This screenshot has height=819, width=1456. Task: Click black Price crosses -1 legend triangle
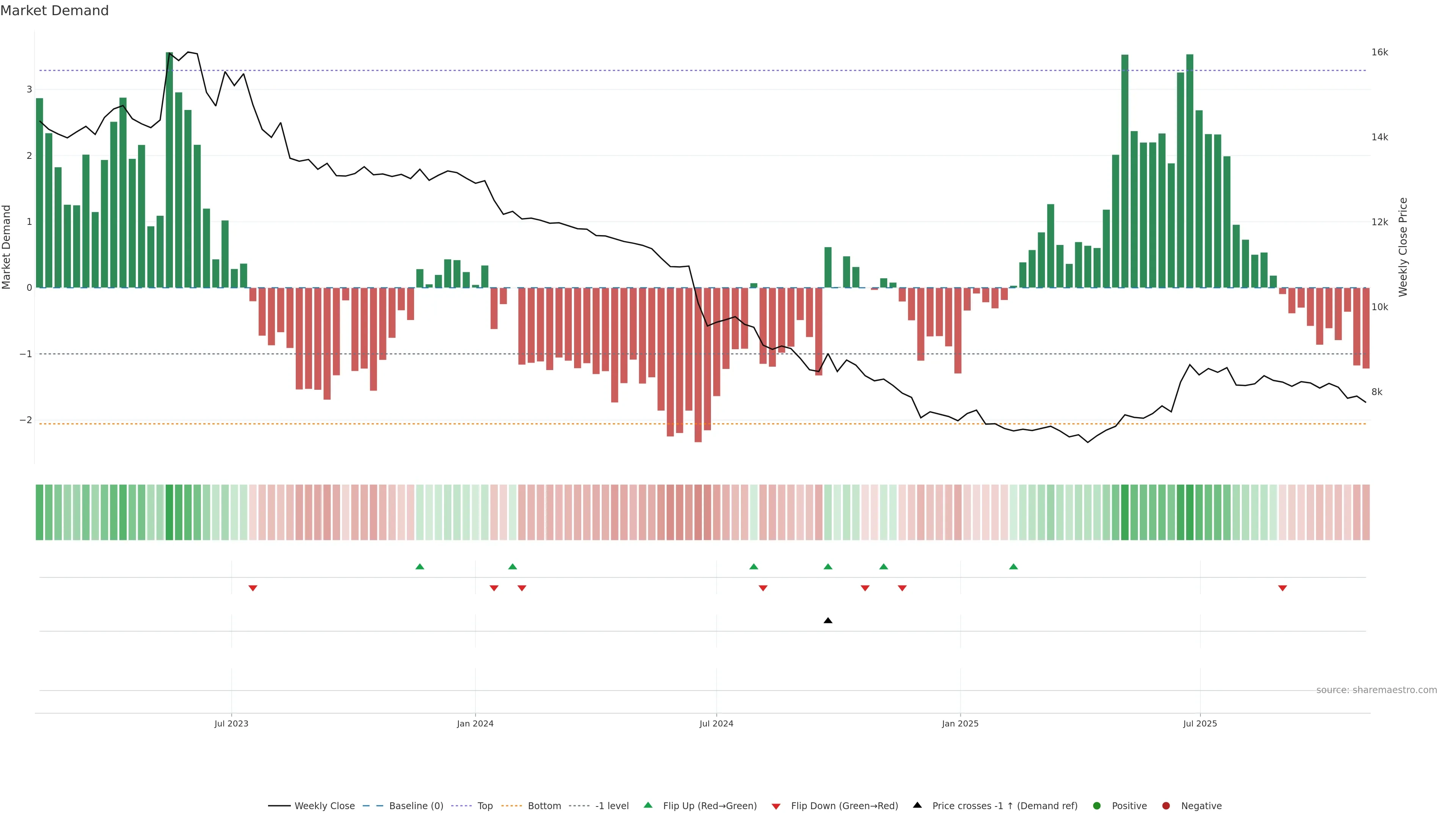[x=917, y=805]
